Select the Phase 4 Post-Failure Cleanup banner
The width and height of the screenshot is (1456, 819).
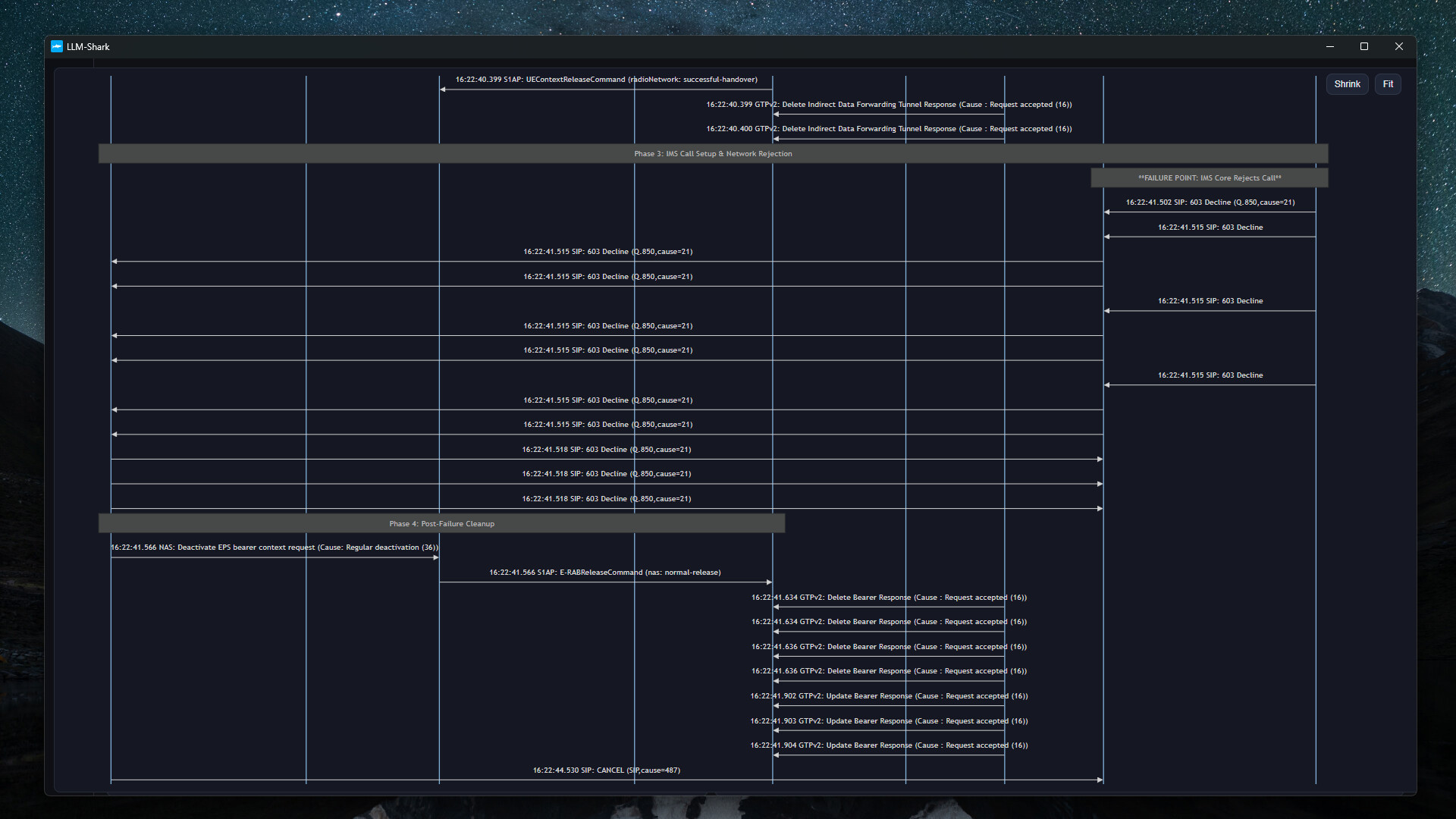[441, 524]
